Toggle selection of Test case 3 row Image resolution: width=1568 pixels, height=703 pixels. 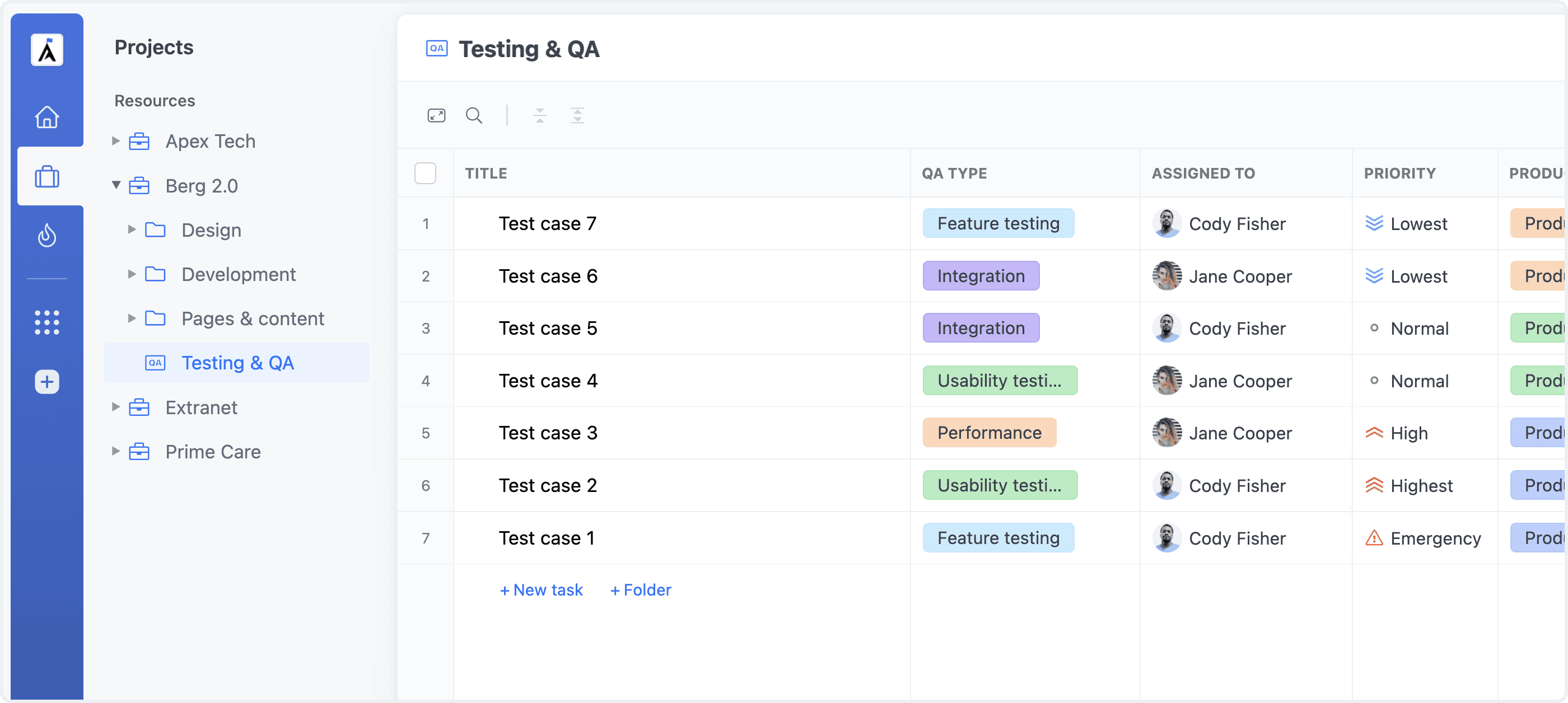[426, 433]
